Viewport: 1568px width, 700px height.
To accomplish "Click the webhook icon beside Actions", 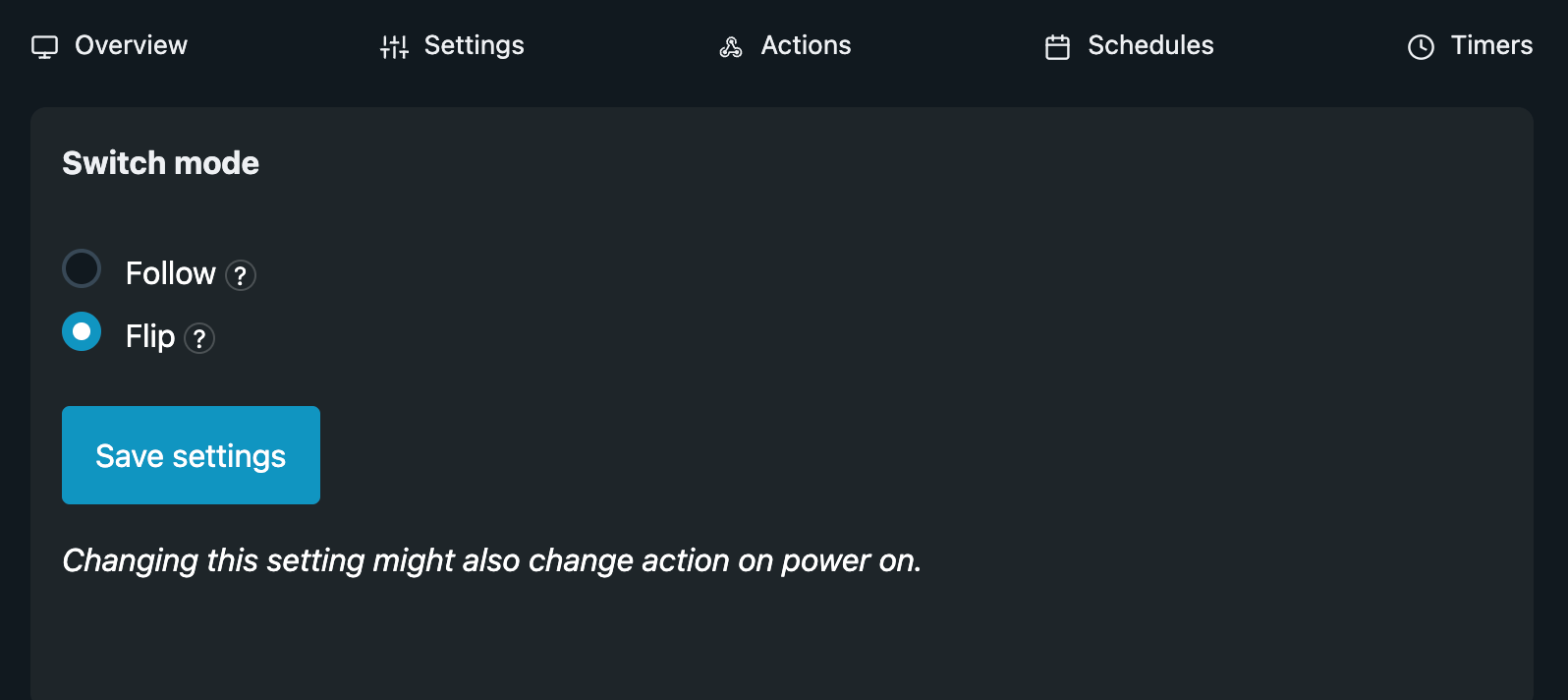I will (x=731, y=46).
